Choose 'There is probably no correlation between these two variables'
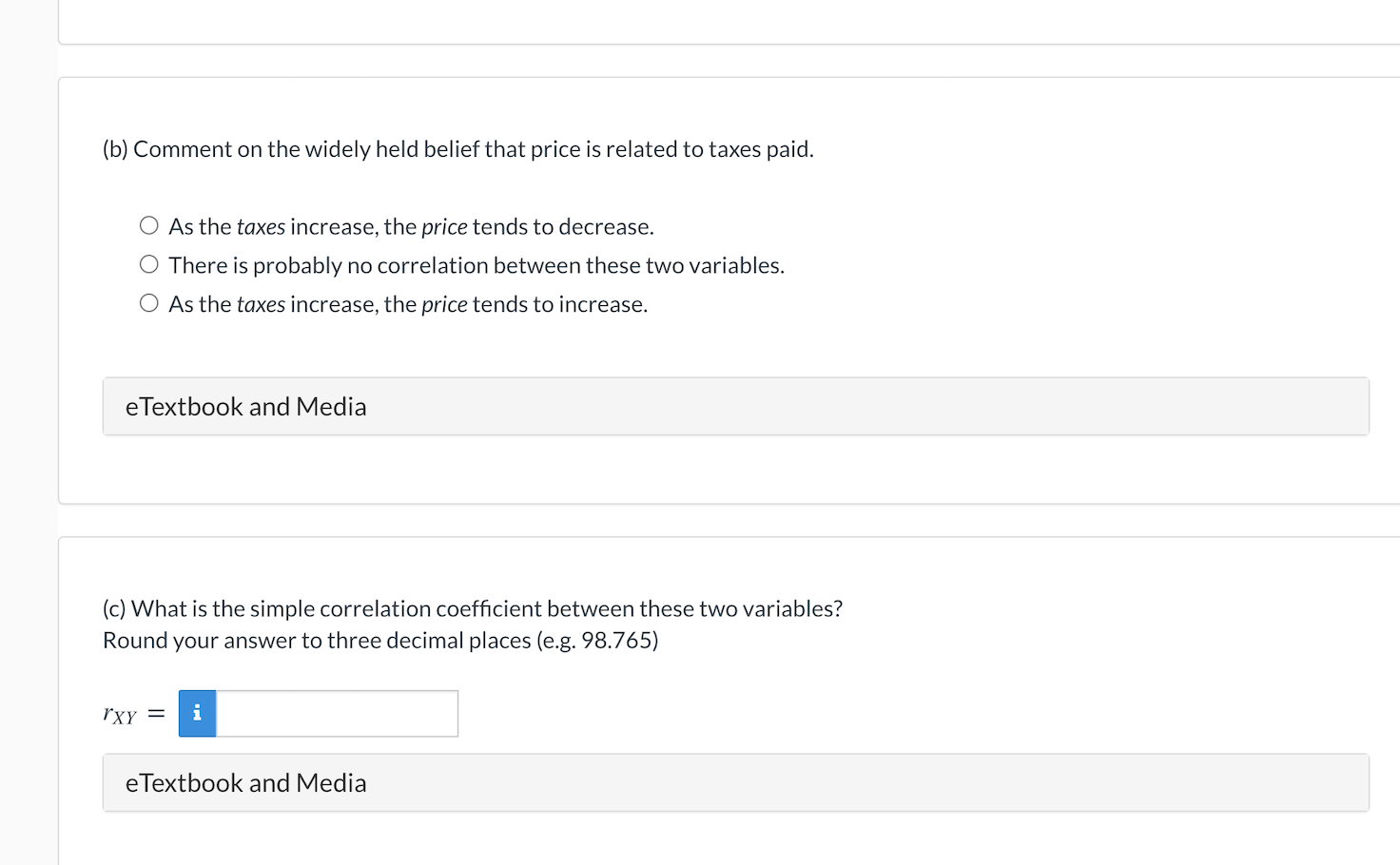 click(148, 263)
